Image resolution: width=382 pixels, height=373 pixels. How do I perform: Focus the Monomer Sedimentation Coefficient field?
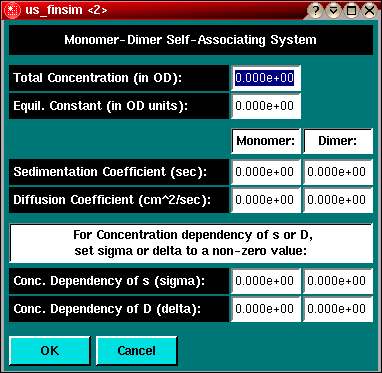tap(266, 172)
